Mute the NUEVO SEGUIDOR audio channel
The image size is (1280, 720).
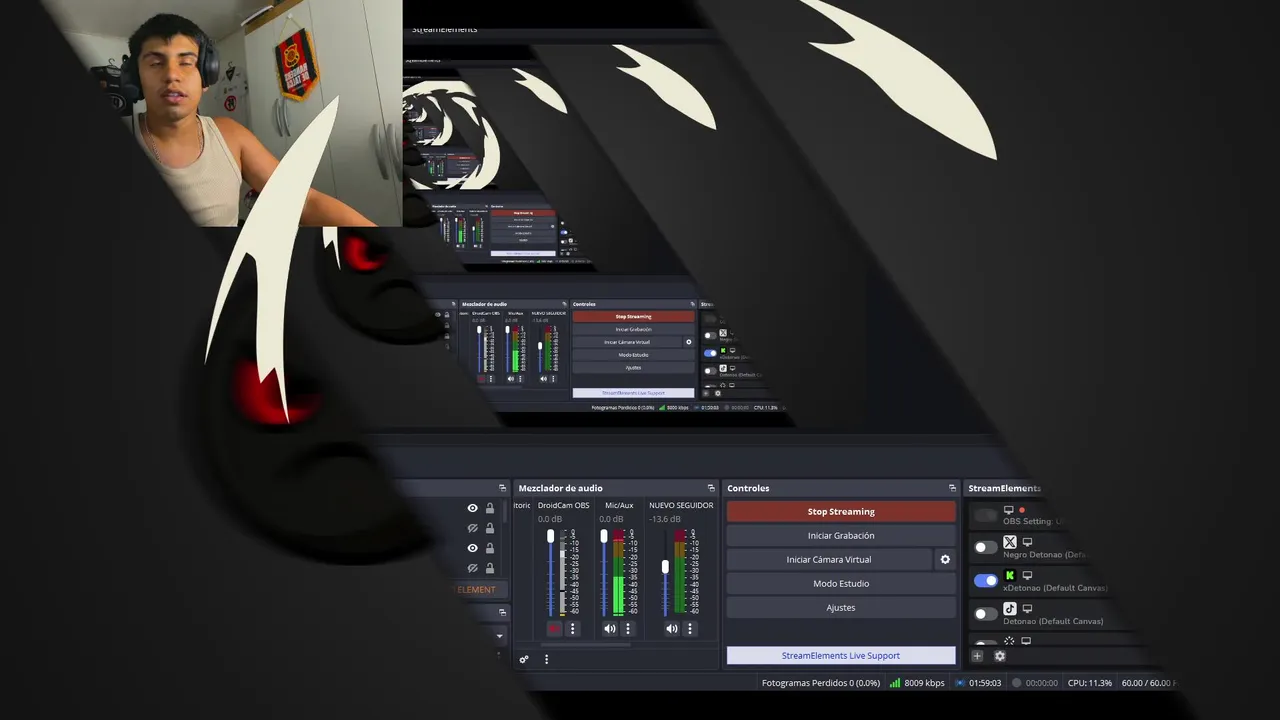672,629
